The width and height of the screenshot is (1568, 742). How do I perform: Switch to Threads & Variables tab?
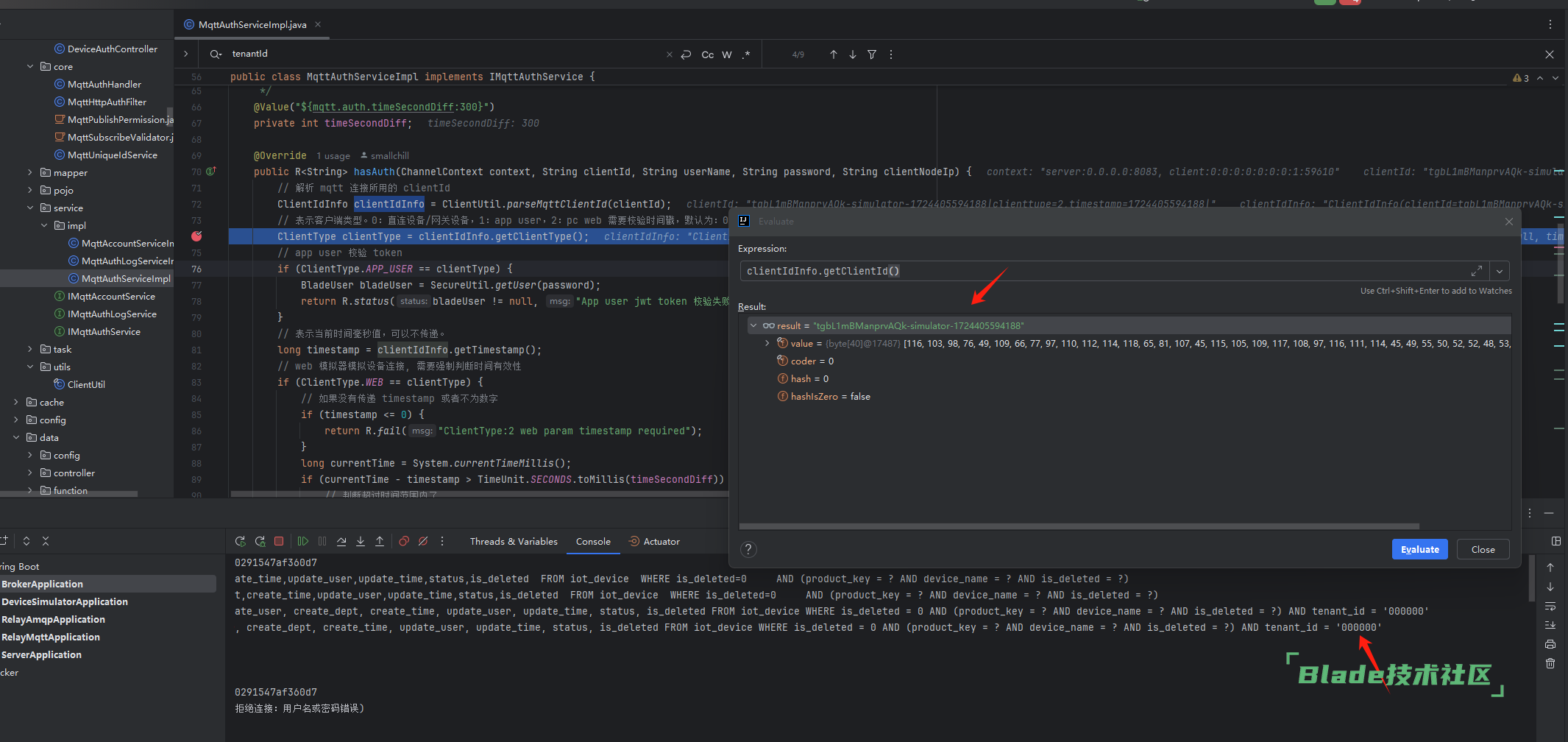coord(514,541)
